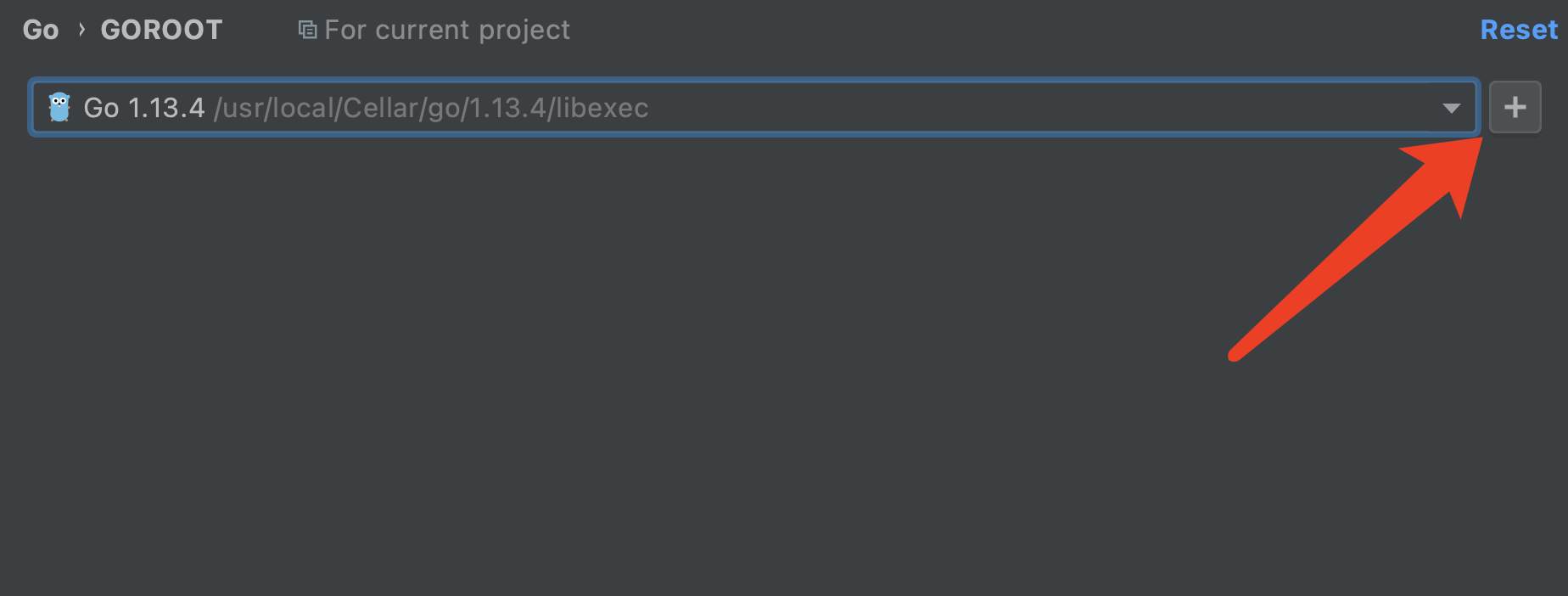The width and height of the screenshot is (1568, 596).
Task: Click the word "libexec" in the SDK path
Action: [602, 108]
